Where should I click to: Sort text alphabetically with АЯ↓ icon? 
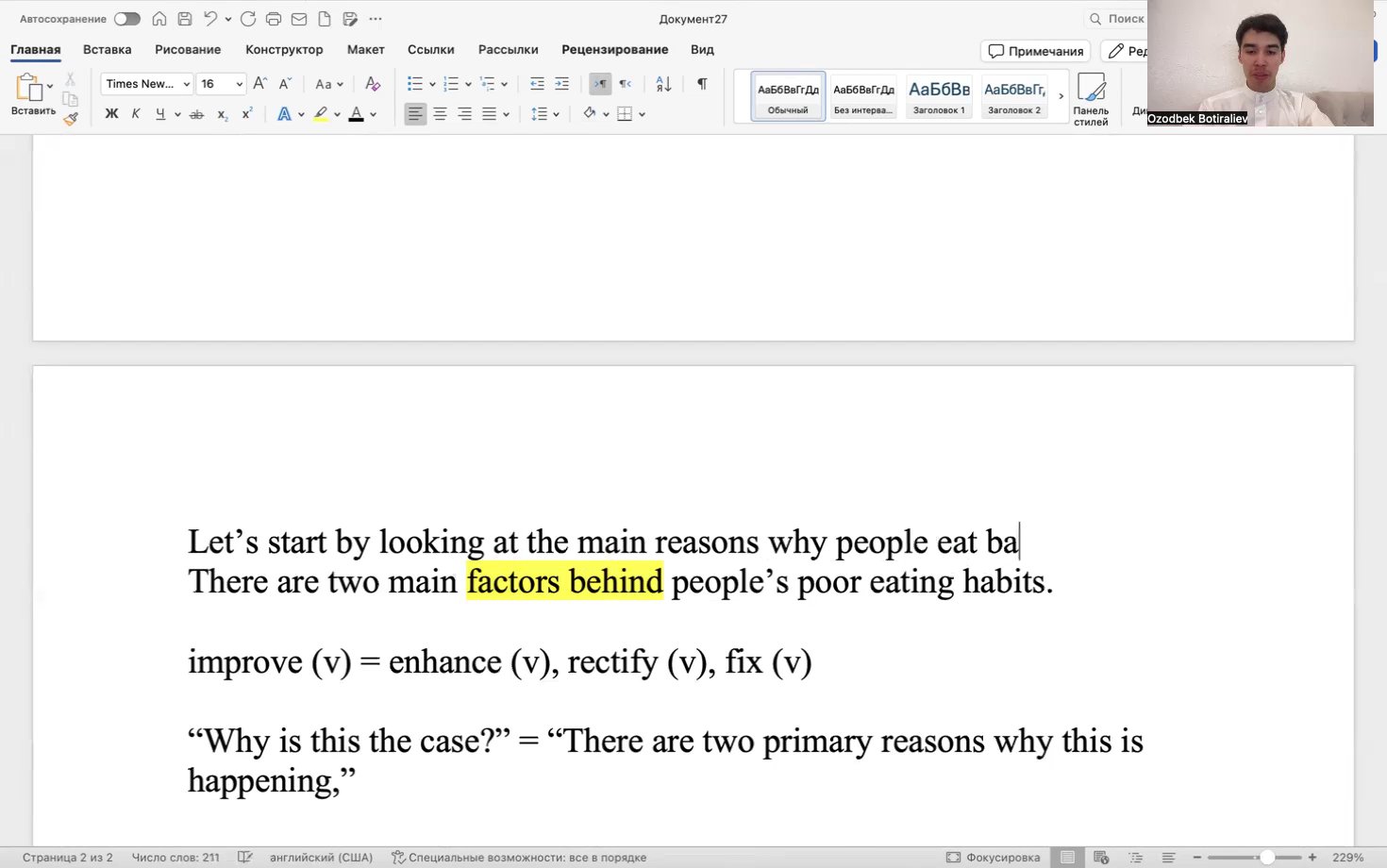(x=662, y=84)
